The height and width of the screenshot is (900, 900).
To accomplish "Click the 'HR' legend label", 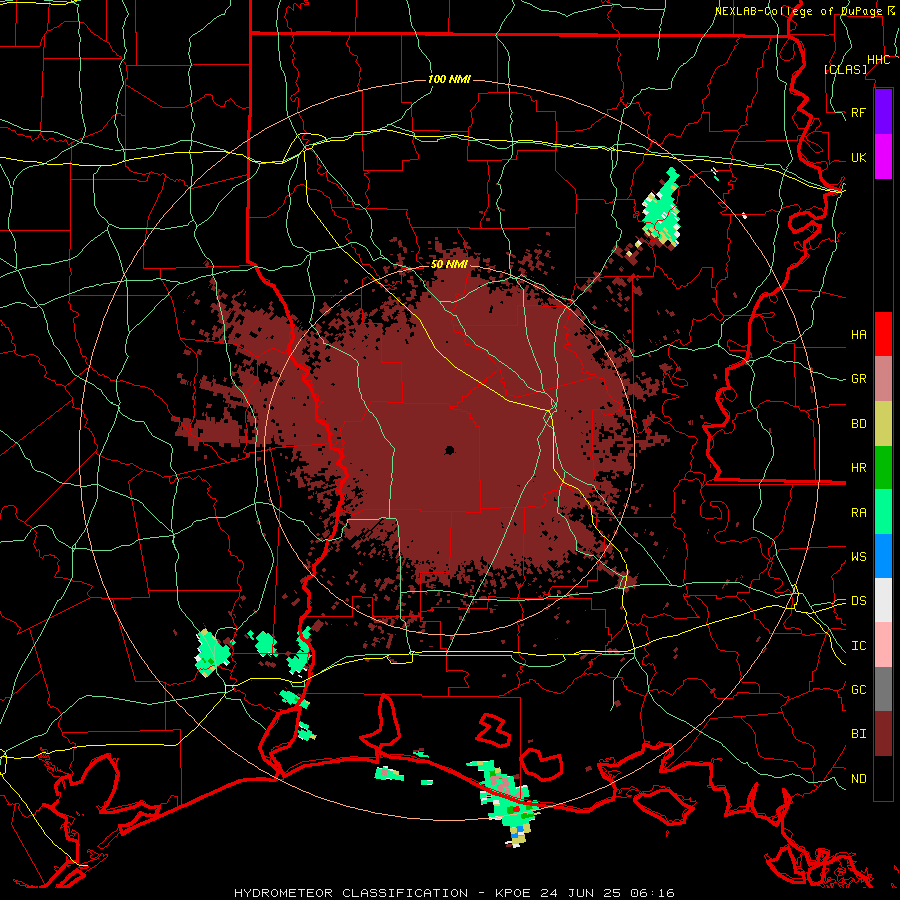I will (x=859, y=468).
